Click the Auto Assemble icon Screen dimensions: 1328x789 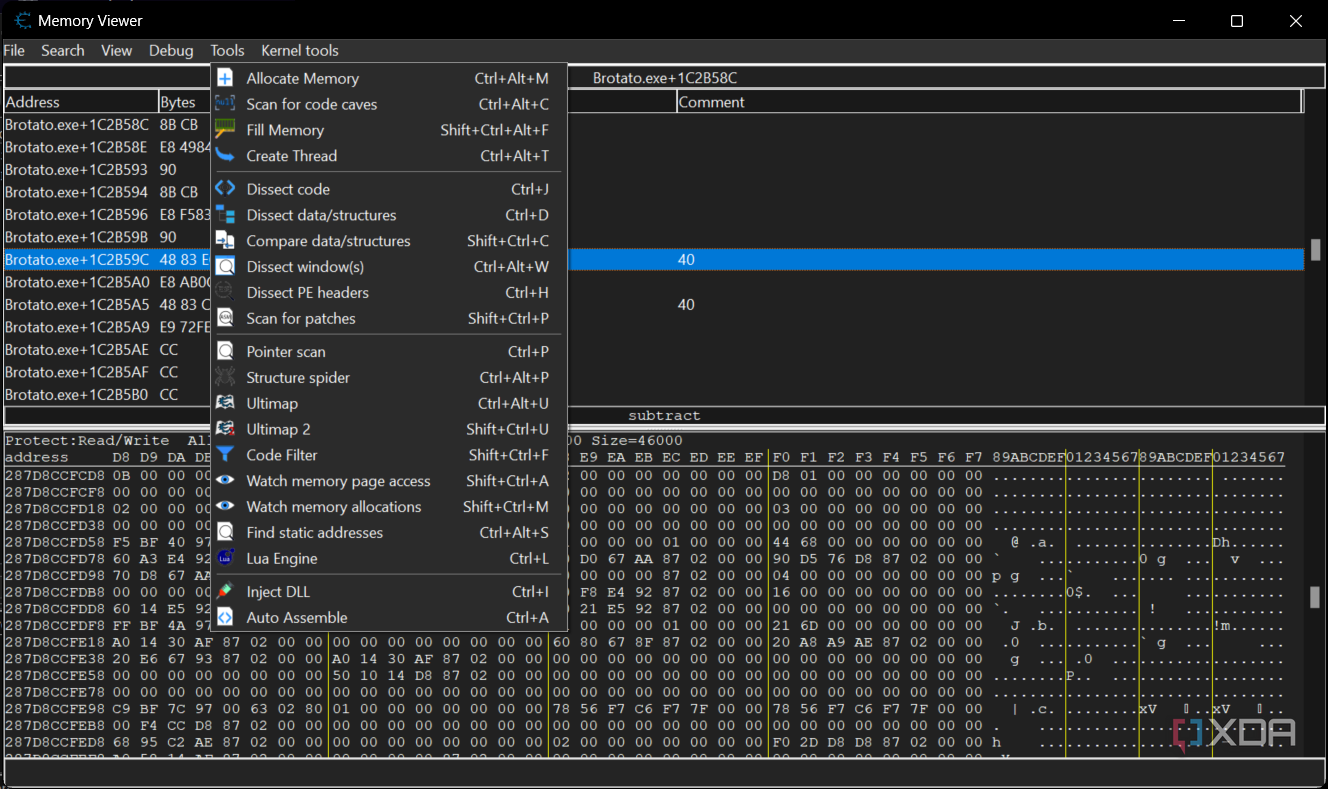(226, 618)
